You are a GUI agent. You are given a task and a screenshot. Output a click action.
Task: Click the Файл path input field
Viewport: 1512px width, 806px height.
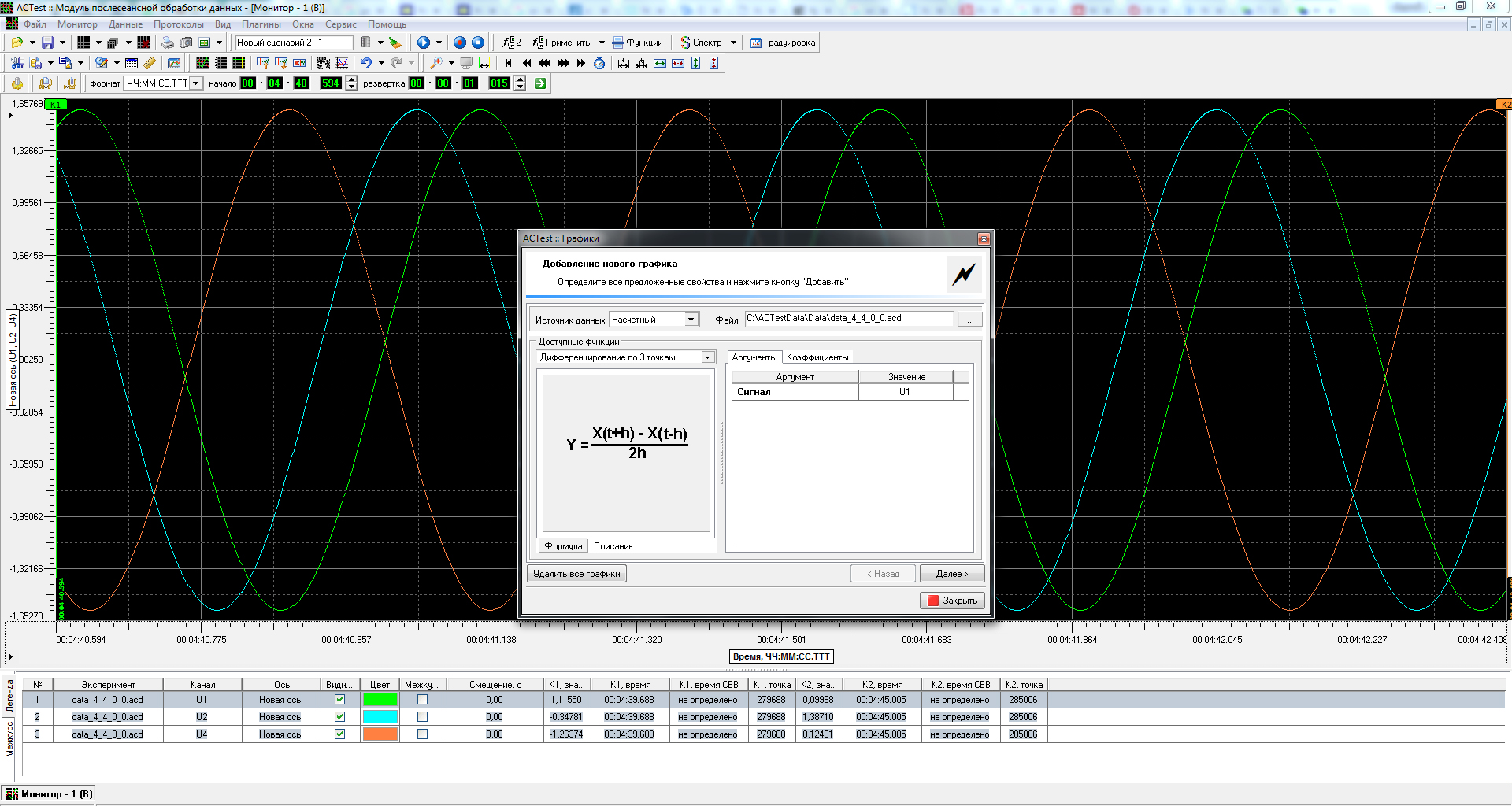coord(849,319)
